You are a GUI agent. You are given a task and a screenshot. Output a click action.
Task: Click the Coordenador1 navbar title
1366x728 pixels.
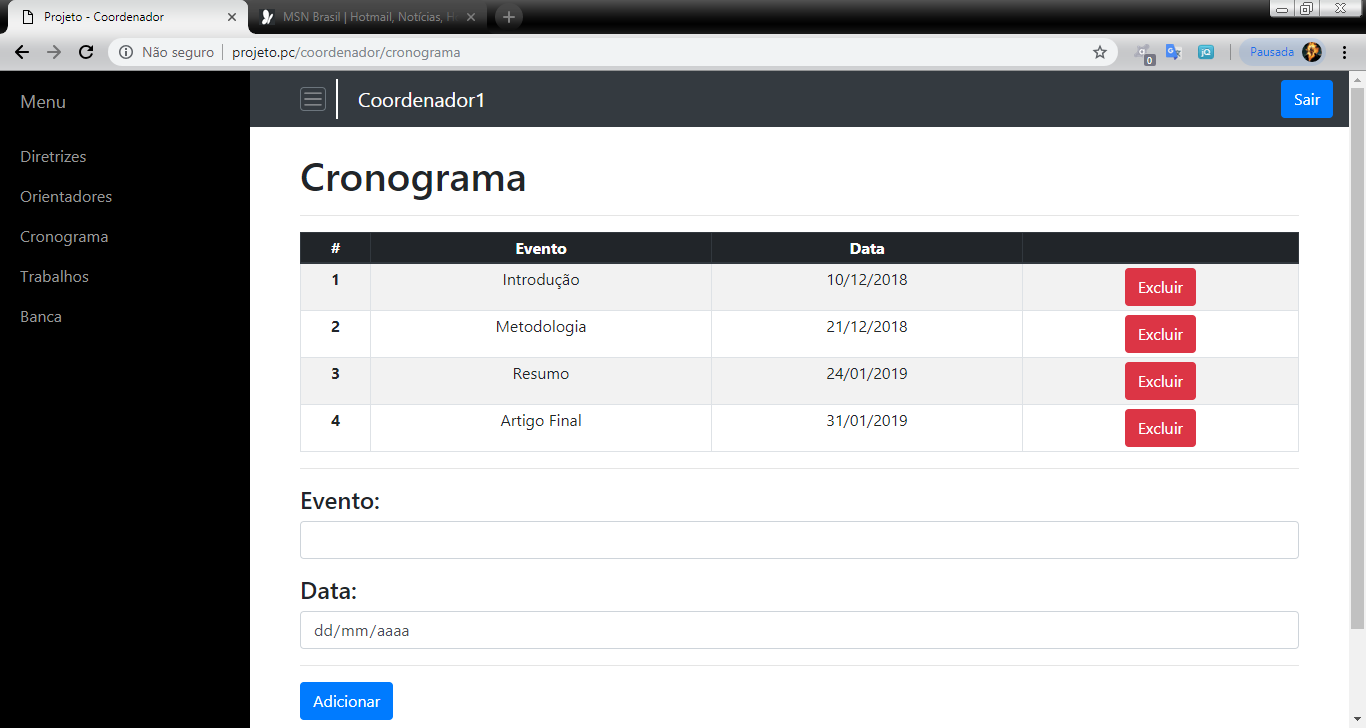(x=421, y=100)
